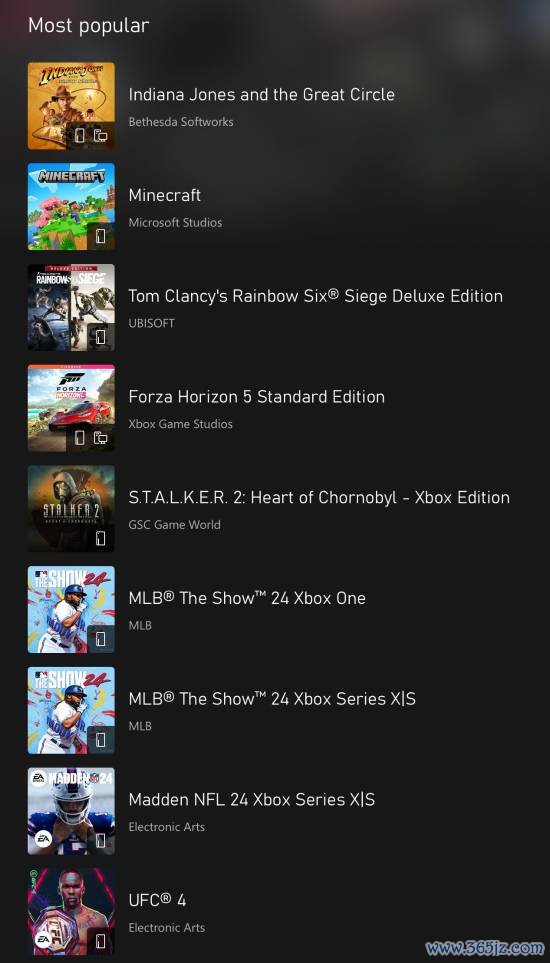
Task: Click the console icon on UFC 4 cover
Action: tap(101, 942)
